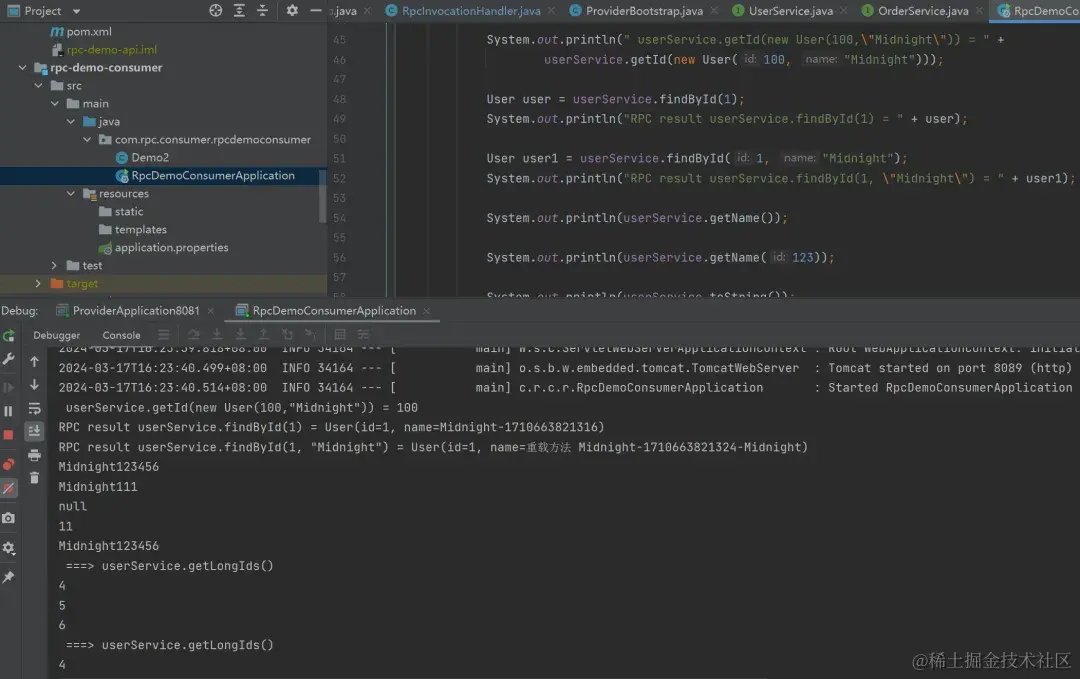1080x679 pixels.
Task: Toggle Scroll to End in console
Action: (34, 431)
